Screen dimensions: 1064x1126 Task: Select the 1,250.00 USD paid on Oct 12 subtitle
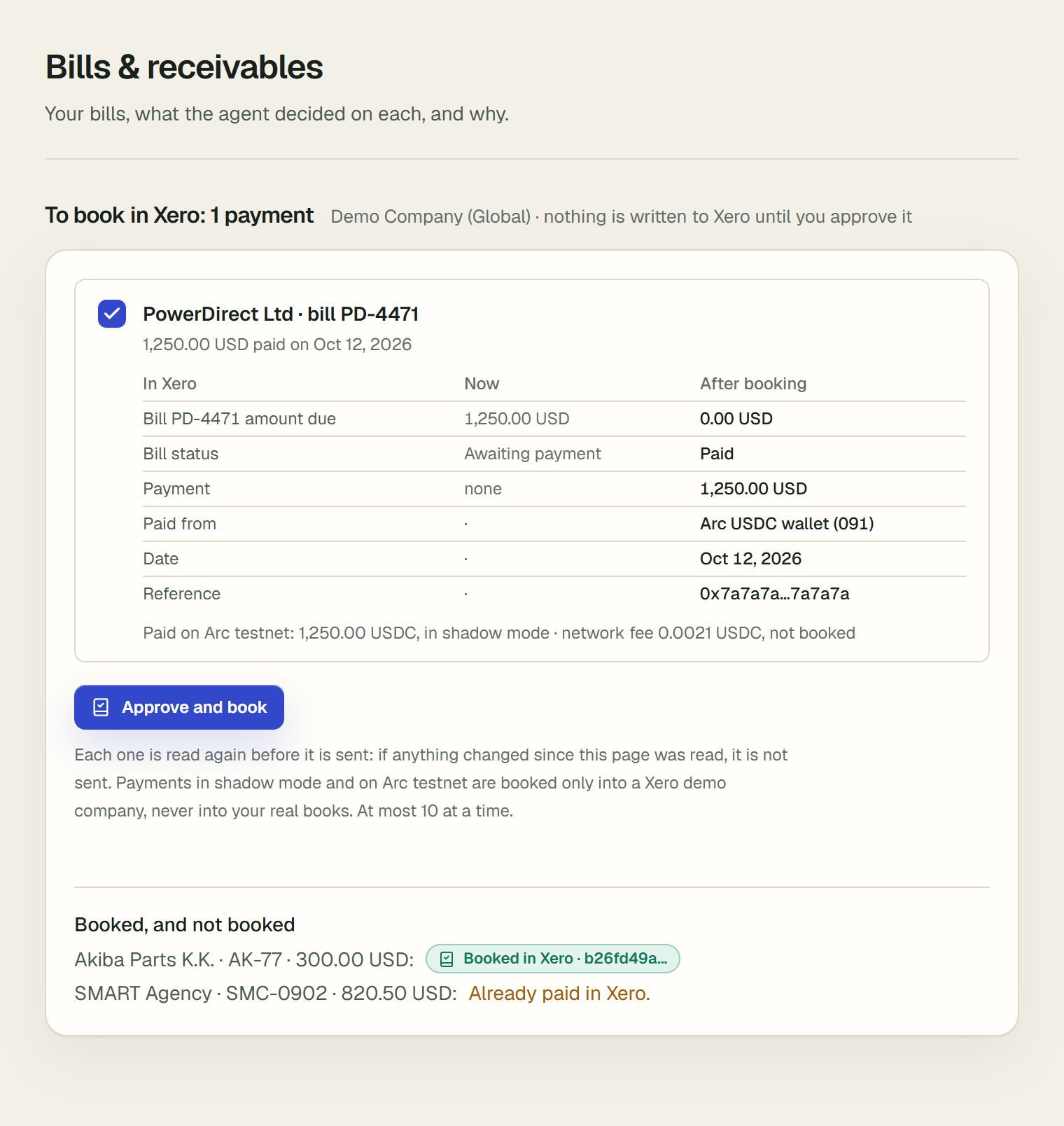277,345
